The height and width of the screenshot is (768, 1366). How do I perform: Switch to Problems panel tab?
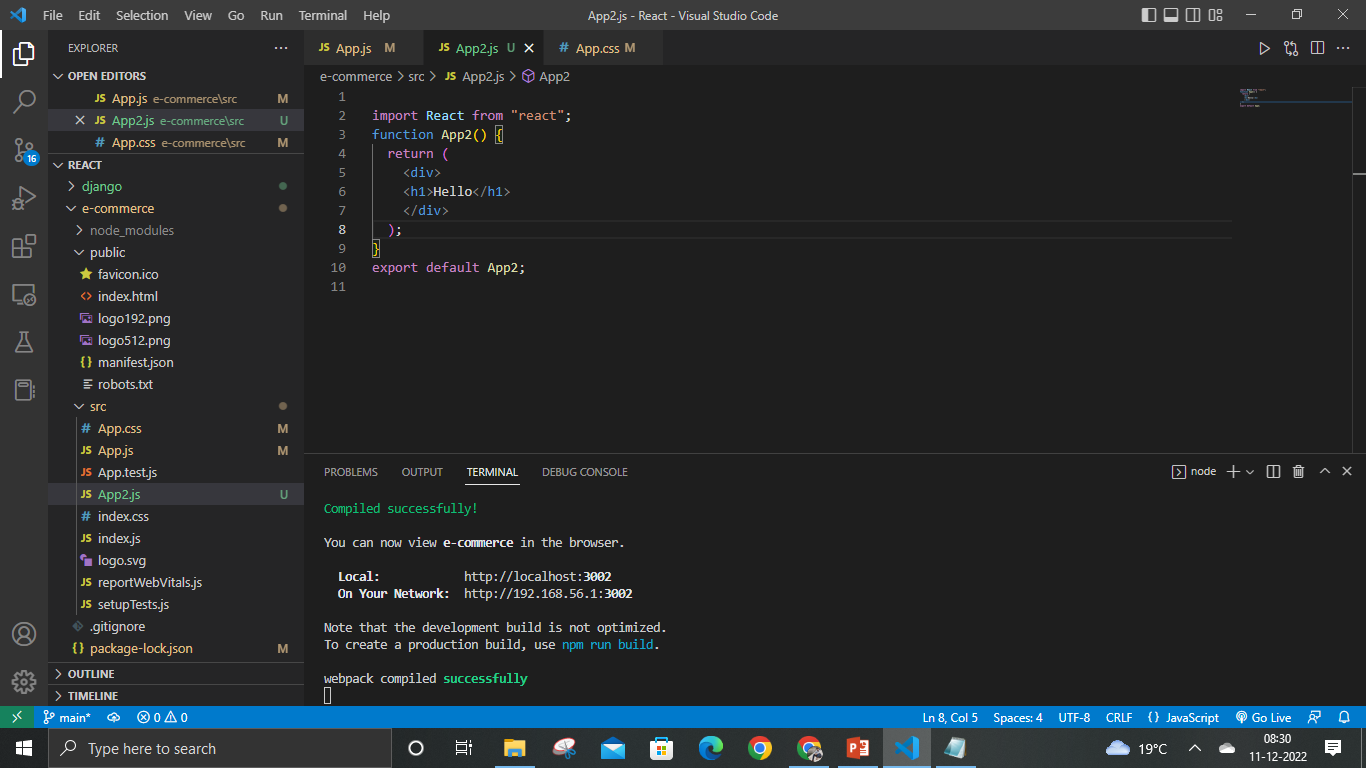351,472
